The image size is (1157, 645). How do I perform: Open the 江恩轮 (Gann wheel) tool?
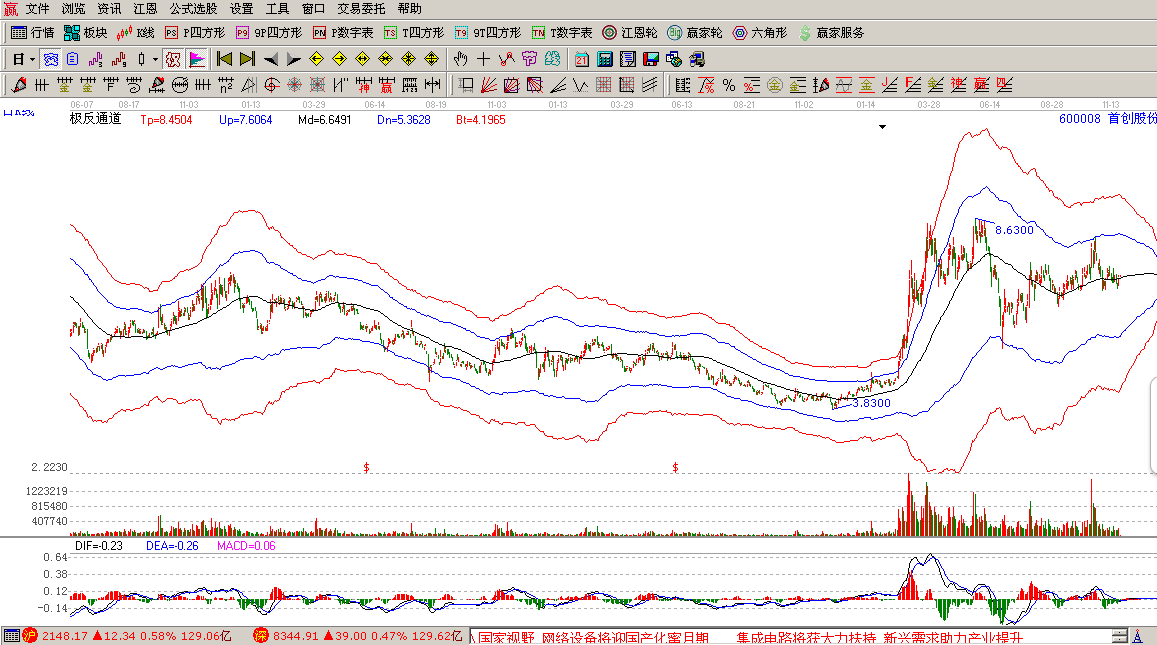coord(629,33)
